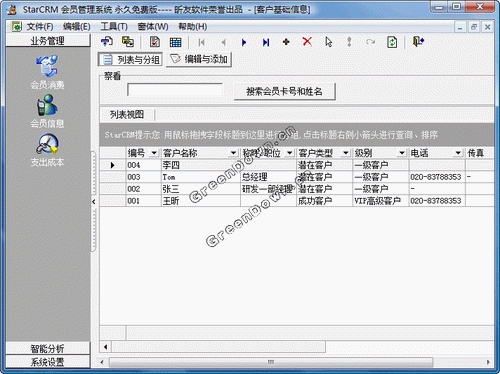This screenshot has height=374, width=500.
Task: Open the 帮助(H) menu
Action: coord(193,26)
